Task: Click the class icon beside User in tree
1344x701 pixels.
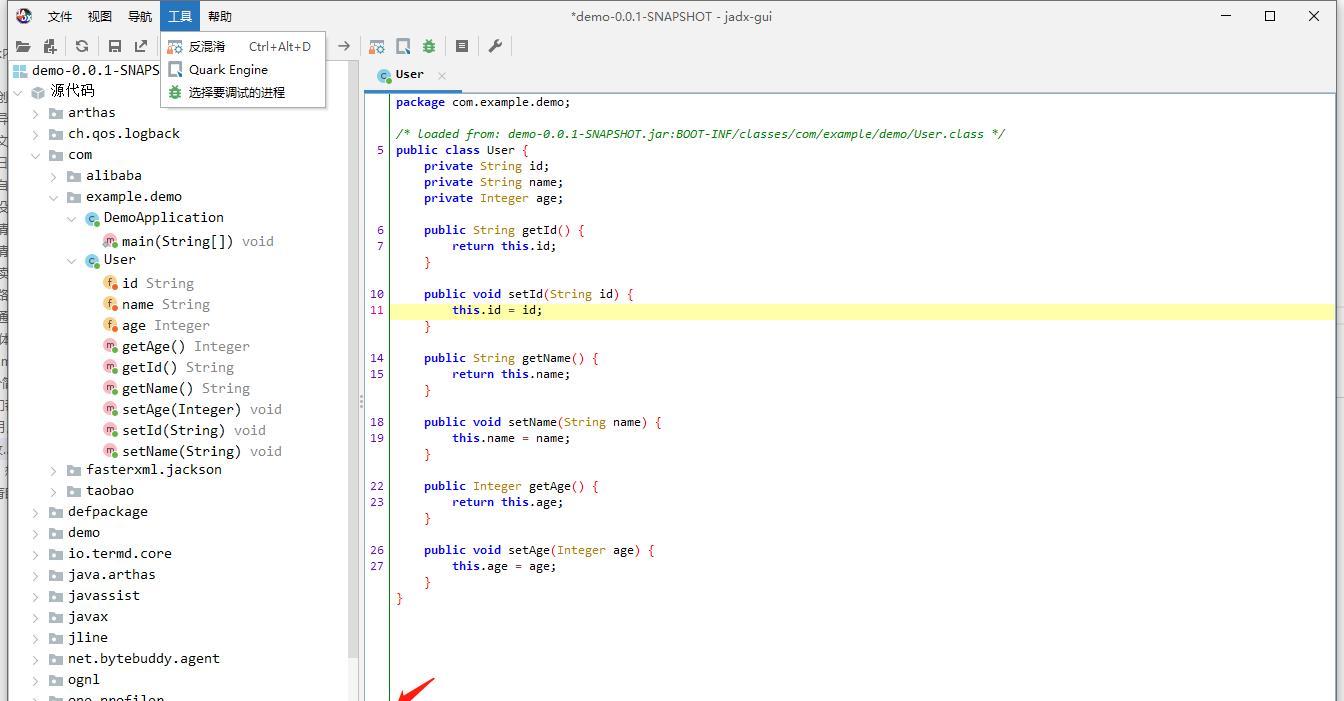Action: coord(92,260)
